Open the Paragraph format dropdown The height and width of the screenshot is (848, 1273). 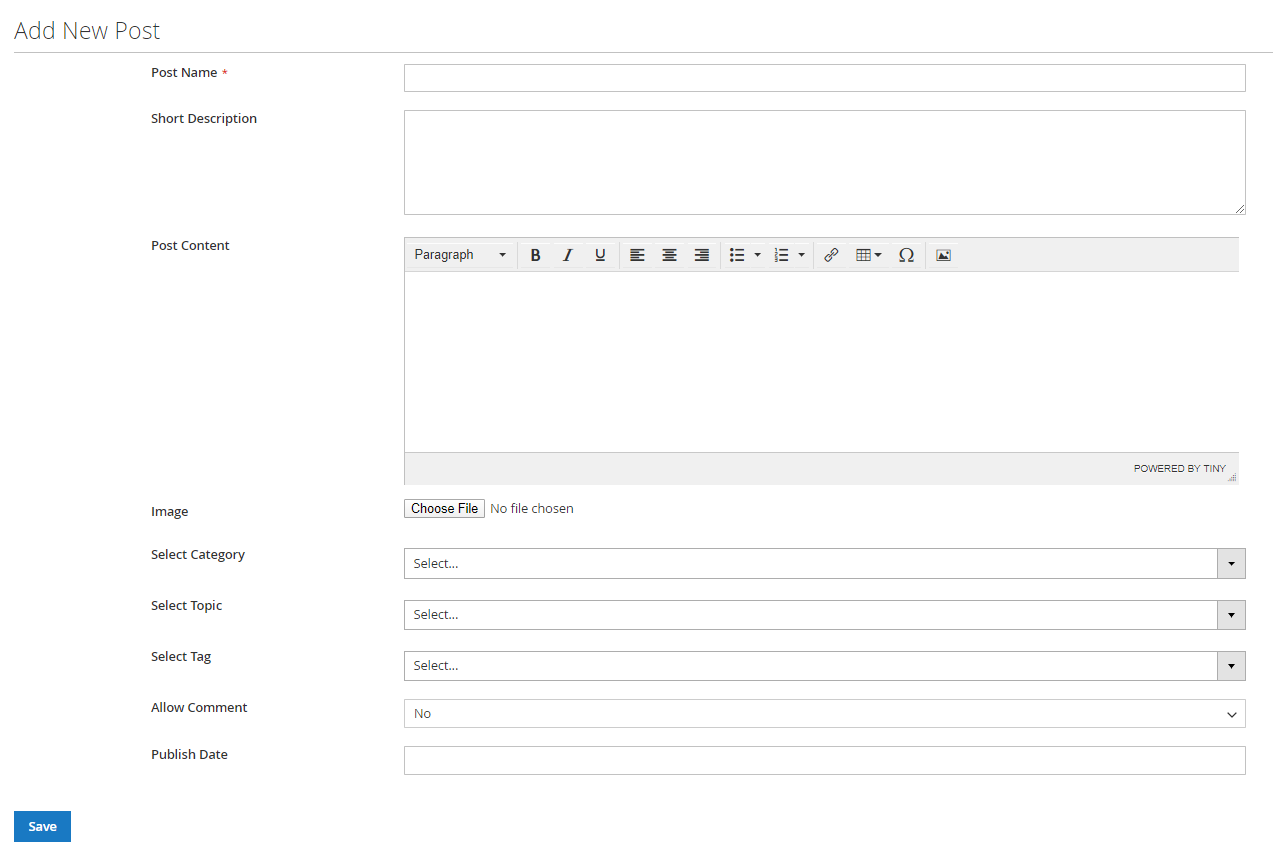[460, 255]
